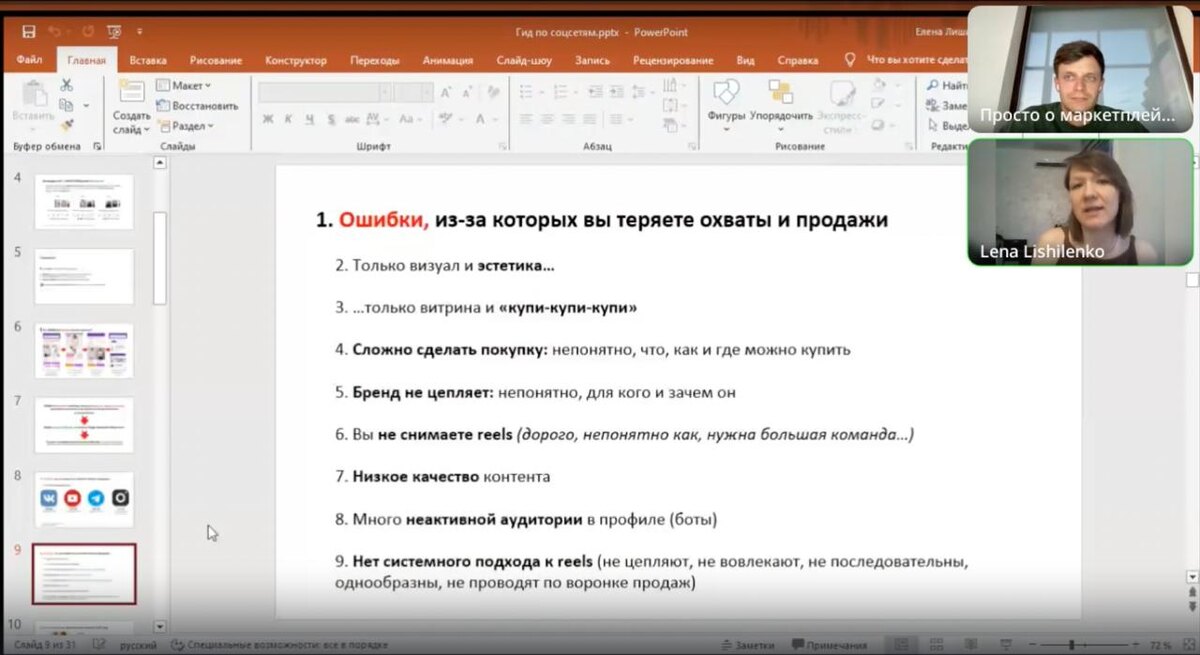
Task: Apply bold with the Ж button
Action: pos(267,119)
